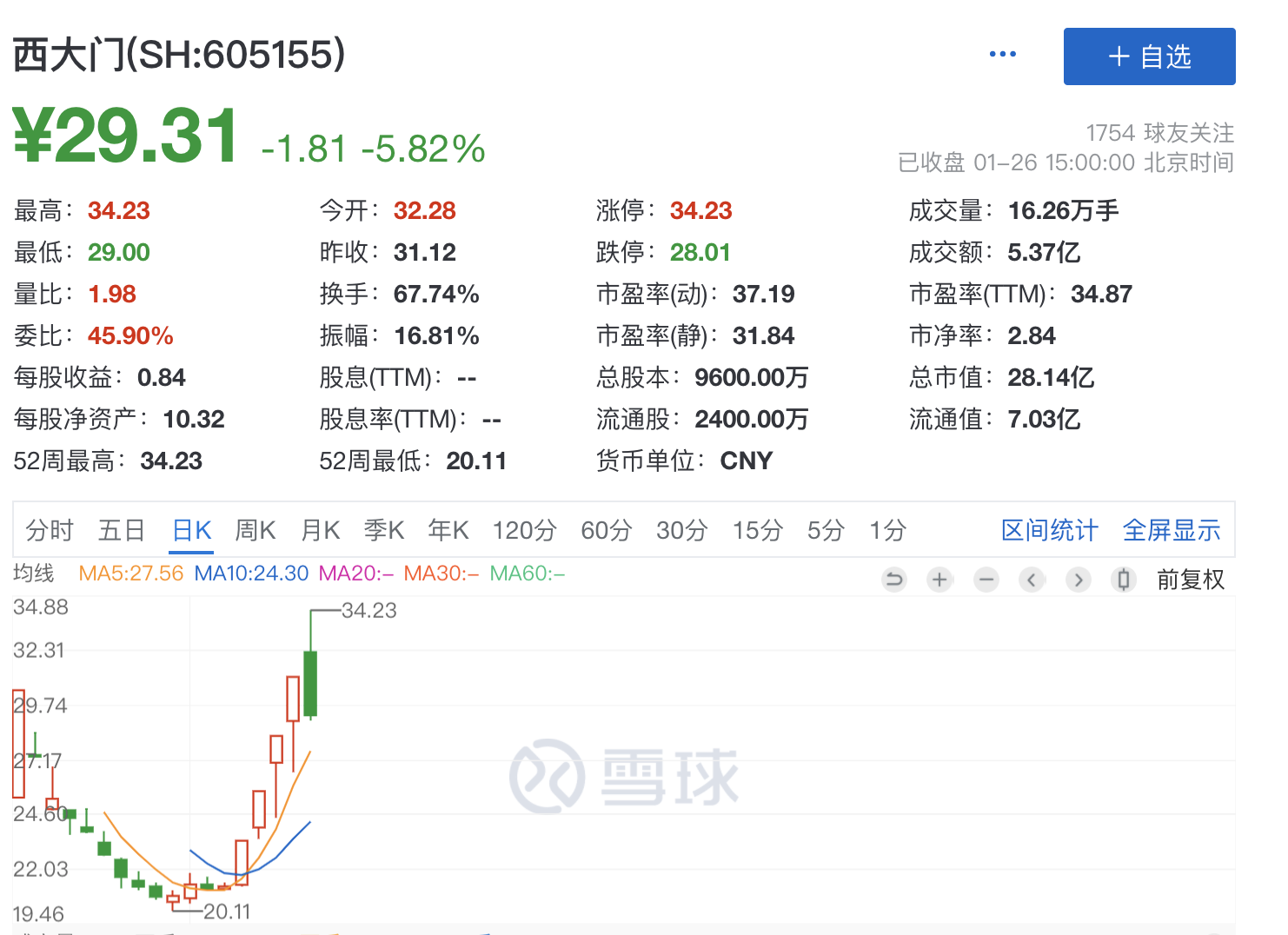
Task: Click the stock title 西大门(SH:605155)
Action: tap(179, 55)
